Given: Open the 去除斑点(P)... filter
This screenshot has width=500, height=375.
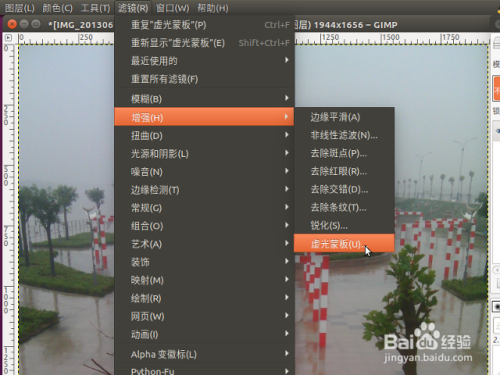Looking at the screenshot, I should [344, 153].
